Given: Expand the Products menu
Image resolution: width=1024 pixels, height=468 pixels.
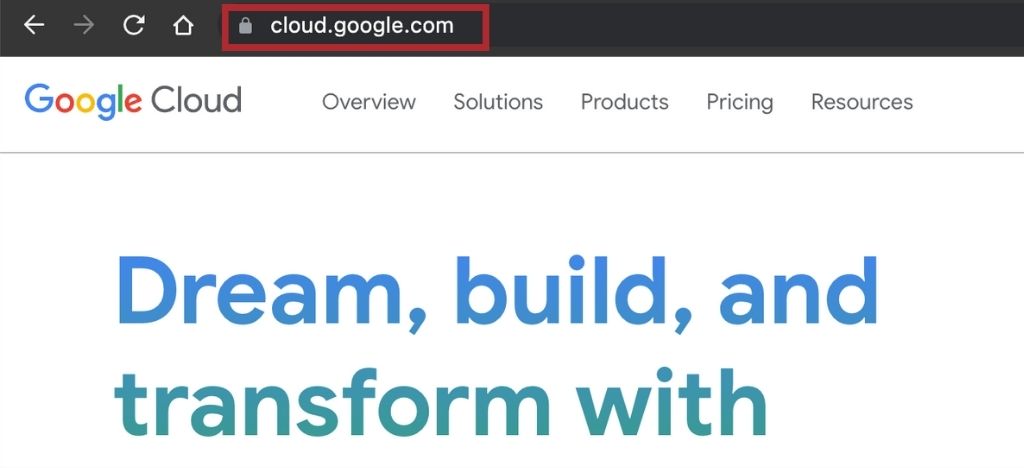Looking at the screenshot, I should pos(625,102).
